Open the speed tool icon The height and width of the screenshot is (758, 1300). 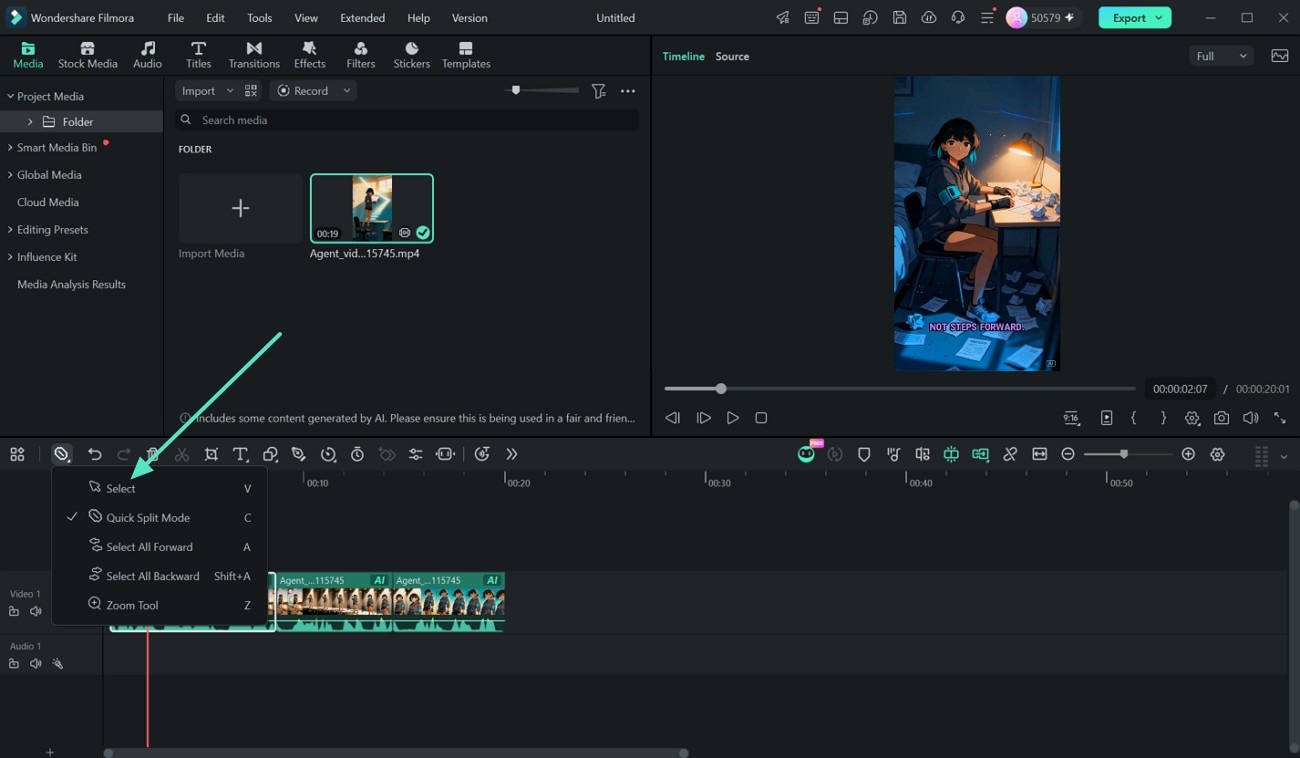328,454
